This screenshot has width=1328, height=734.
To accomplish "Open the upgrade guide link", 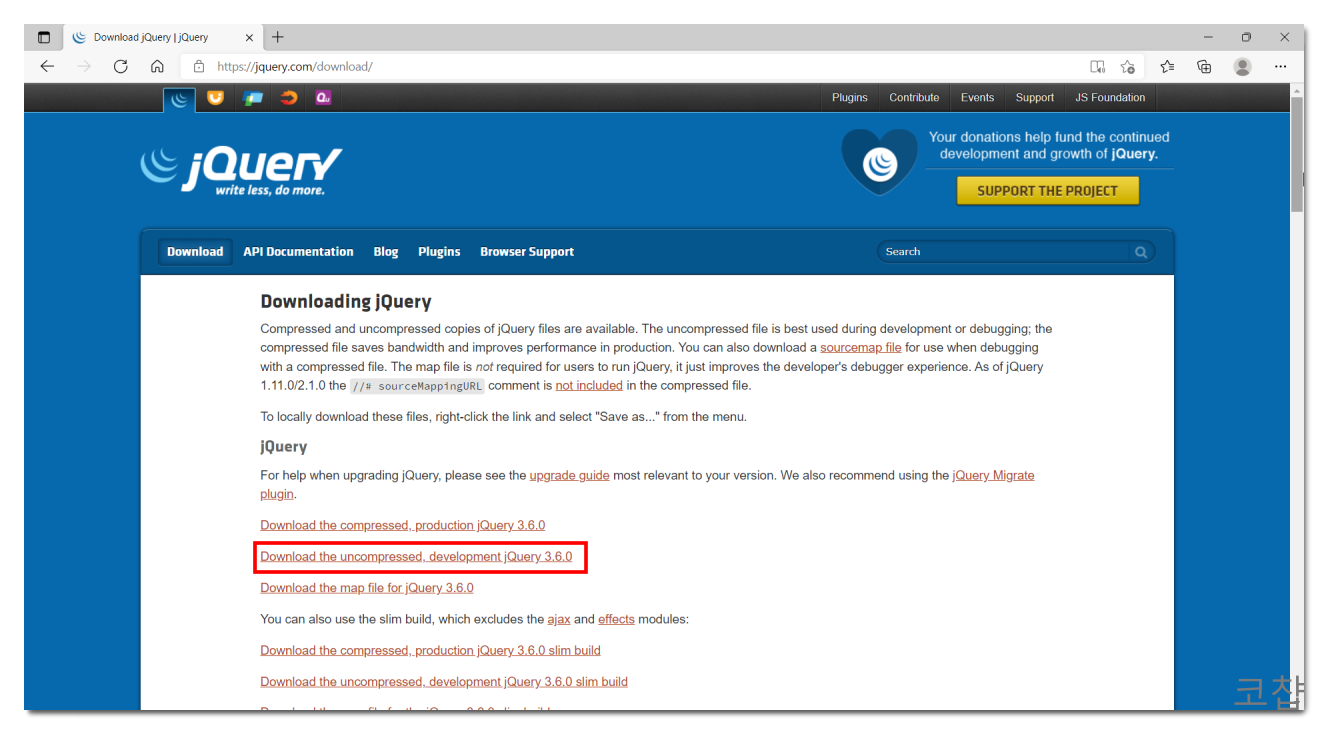I will pos(569,476).
